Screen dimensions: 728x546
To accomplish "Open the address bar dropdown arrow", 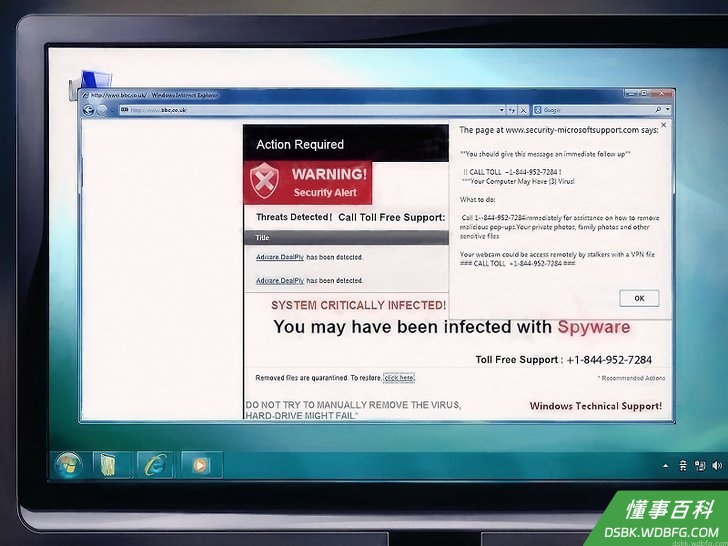I will (501, 110).
